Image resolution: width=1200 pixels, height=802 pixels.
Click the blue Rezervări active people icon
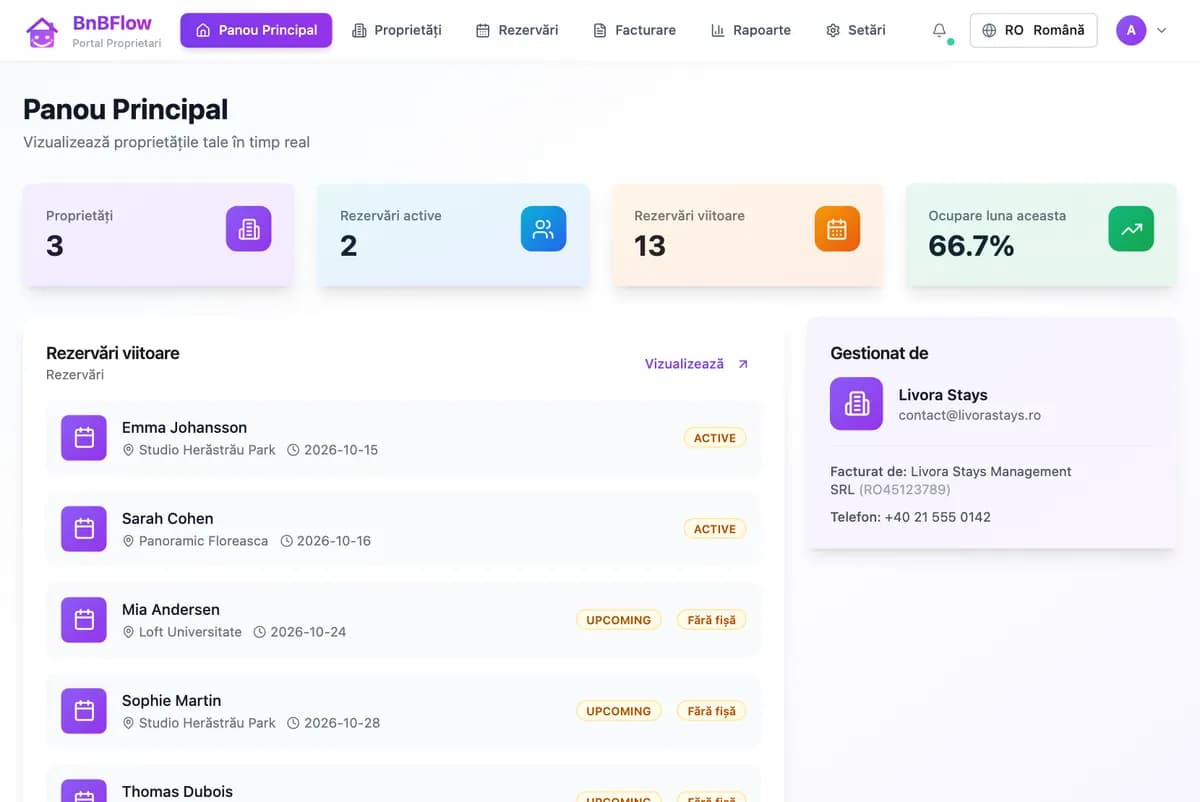coord(543,229)
